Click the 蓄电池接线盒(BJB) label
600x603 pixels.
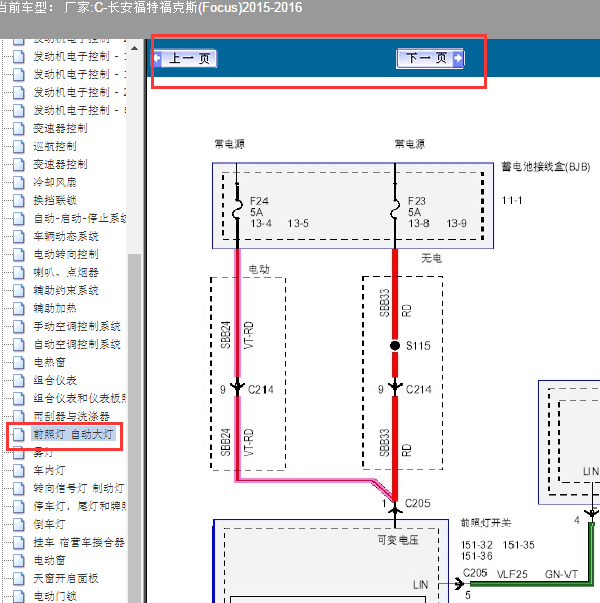pyautogui.click(x=545, y=167)
